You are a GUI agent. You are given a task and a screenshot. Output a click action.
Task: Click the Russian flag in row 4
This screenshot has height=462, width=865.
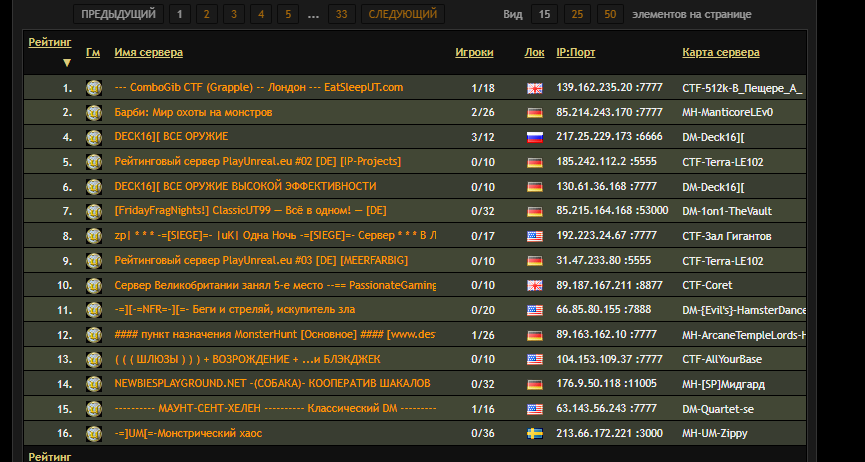(535, 137)
